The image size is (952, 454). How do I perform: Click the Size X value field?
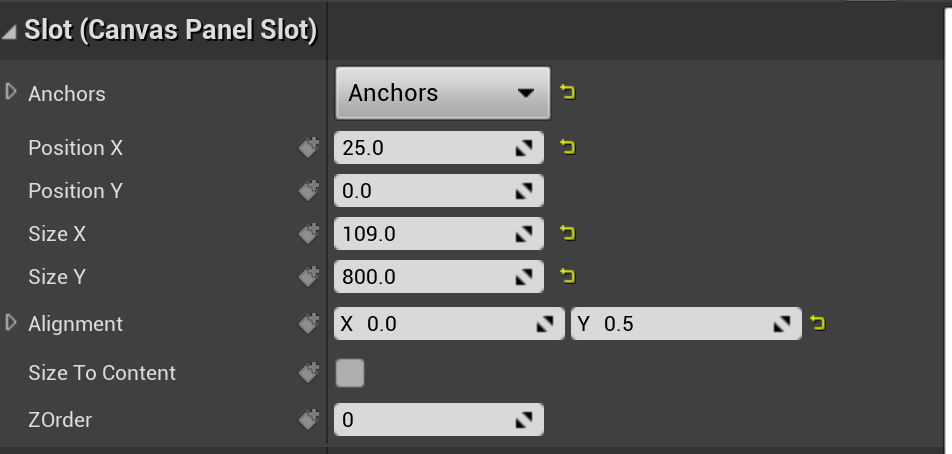coord(425,234)
